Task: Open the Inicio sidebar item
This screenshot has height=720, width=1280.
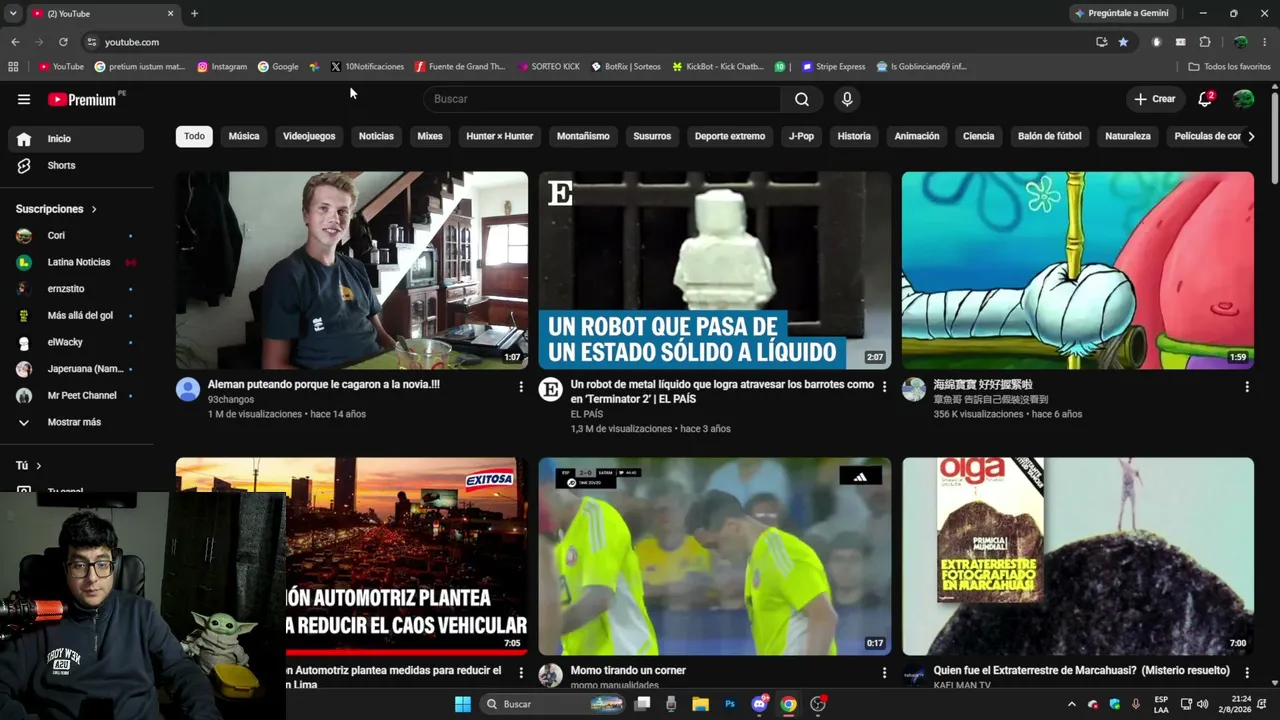Action: pos(76,139)
